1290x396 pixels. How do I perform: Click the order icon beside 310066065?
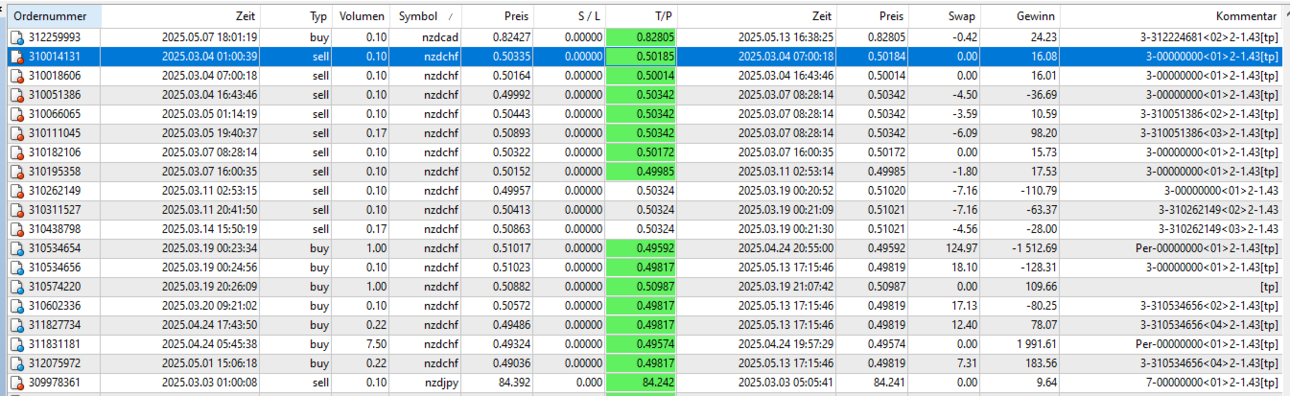coord(16,114)
